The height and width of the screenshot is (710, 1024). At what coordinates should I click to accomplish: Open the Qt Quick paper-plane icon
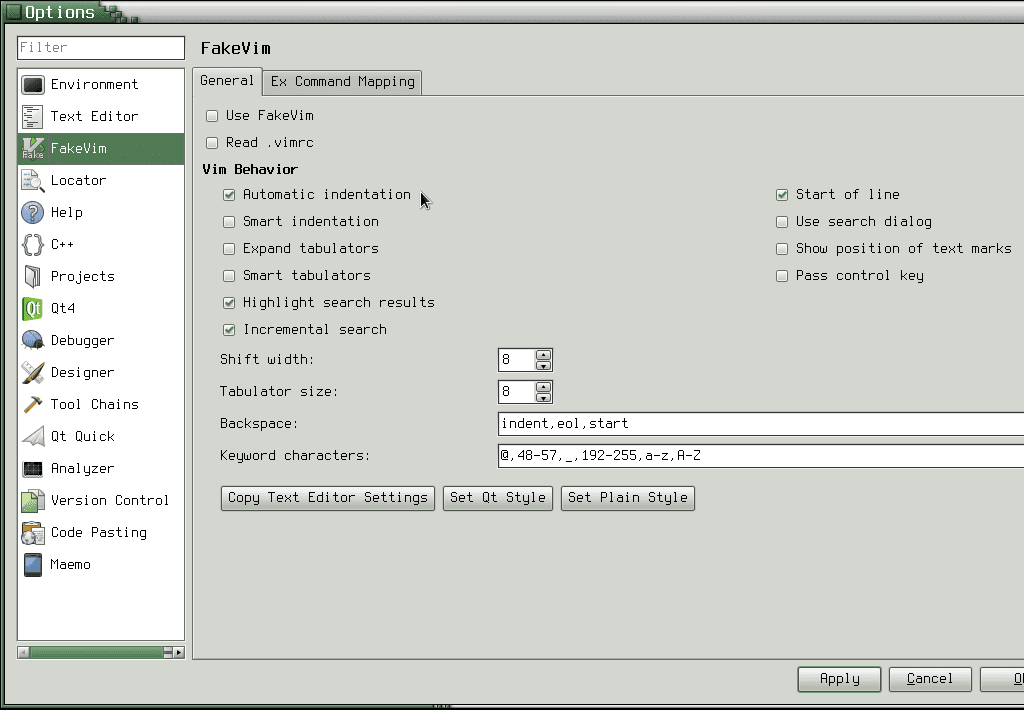(33, 436)
